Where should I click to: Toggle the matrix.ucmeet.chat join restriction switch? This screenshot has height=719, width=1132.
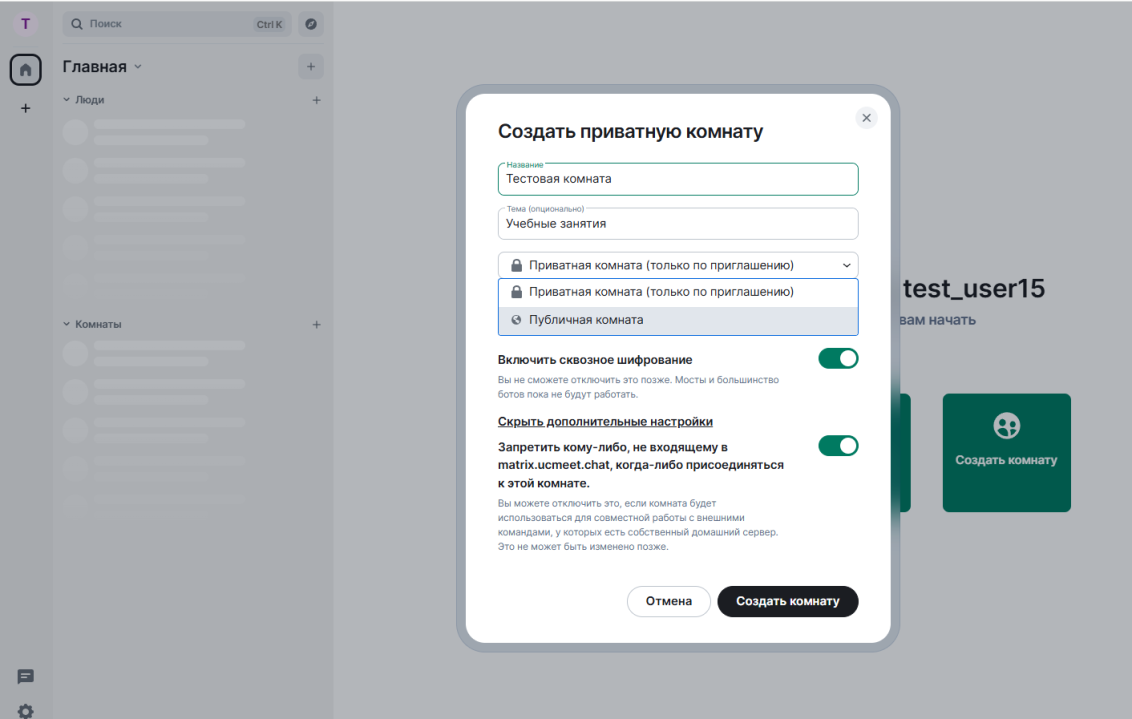click(838, 446)
